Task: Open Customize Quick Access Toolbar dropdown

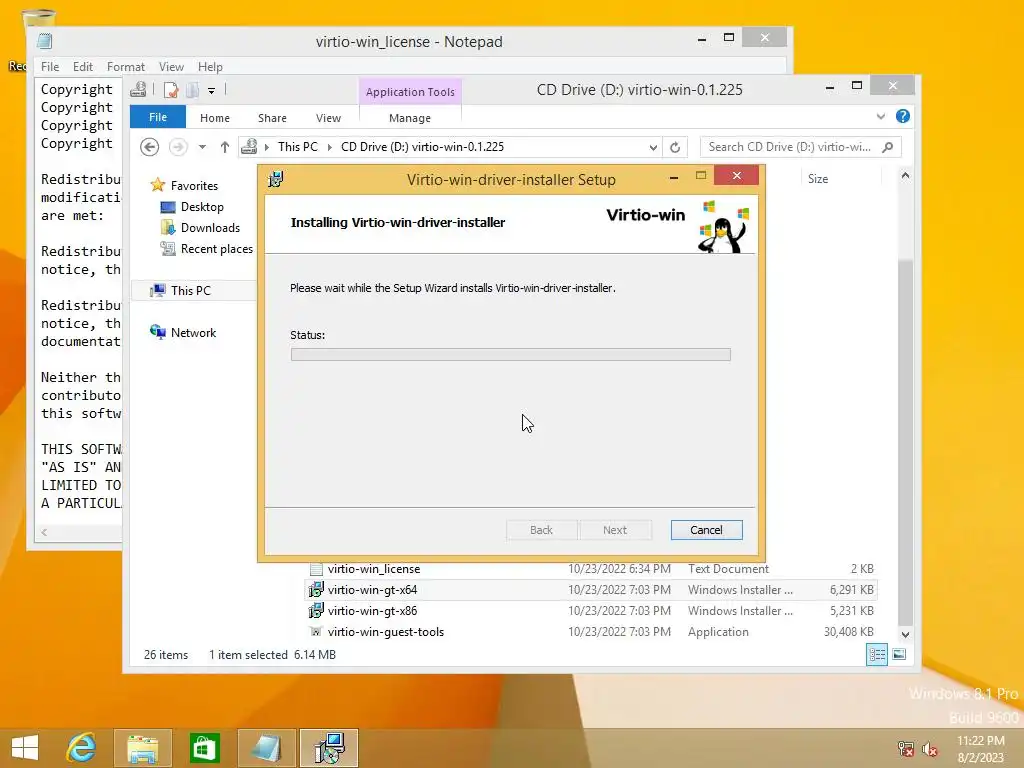Action: click(212, 90)
